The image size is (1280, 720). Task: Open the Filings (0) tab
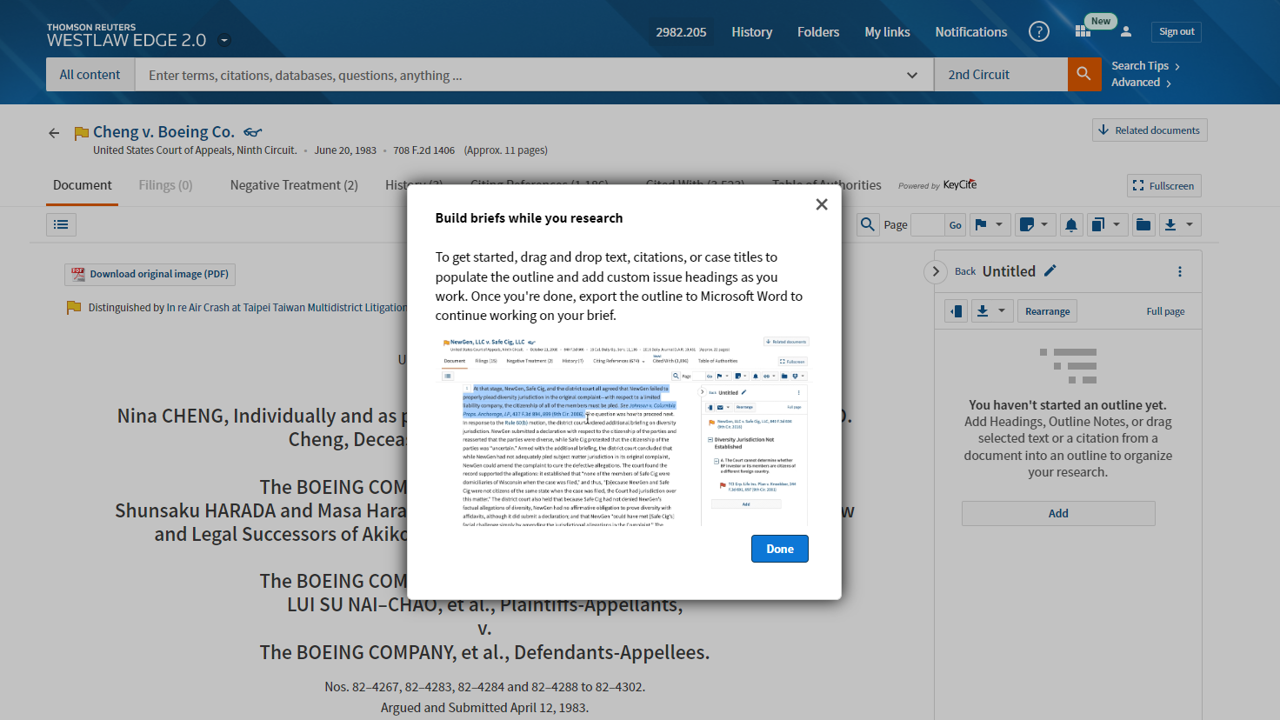point(165,185)
